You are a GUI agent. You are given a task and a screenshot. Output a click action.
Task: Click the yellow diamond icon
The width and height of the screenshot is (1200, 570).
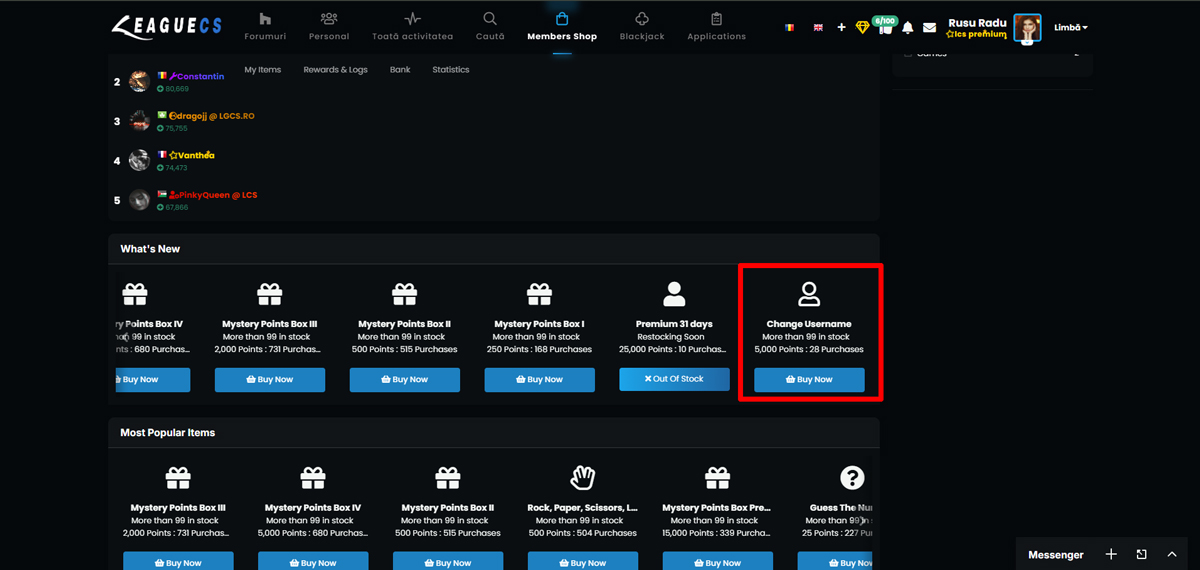click(863, 27)
